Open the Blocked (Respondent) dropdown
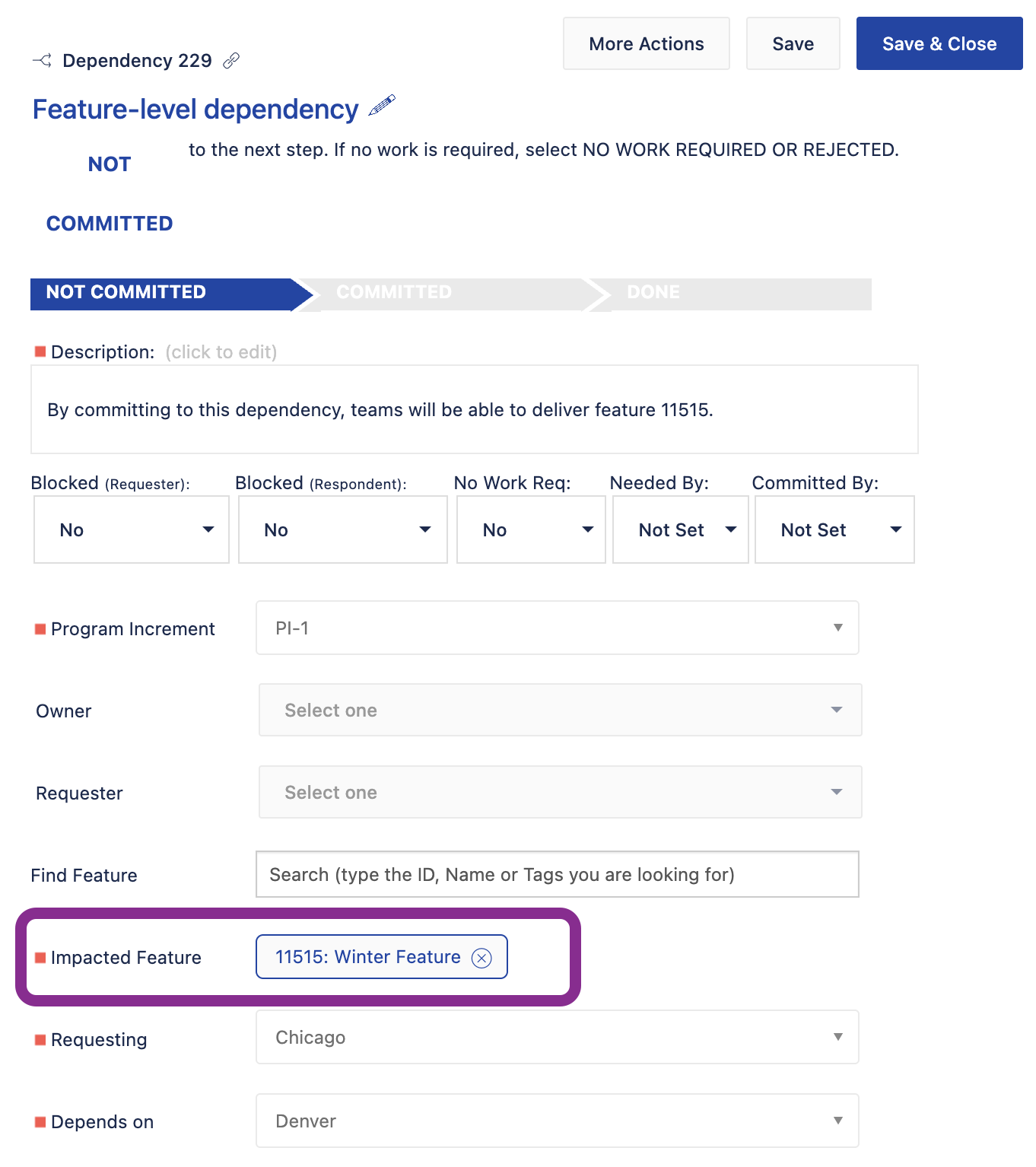The width and height of the screenshot is (1036, 1167). pyautogui.click(x=343, y=530)
